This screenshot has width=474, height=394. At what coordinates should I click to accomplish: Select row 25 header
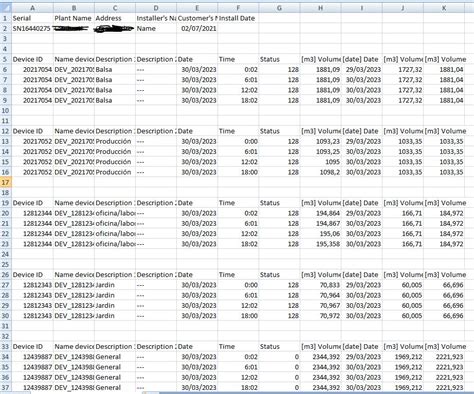coord(6,264)
